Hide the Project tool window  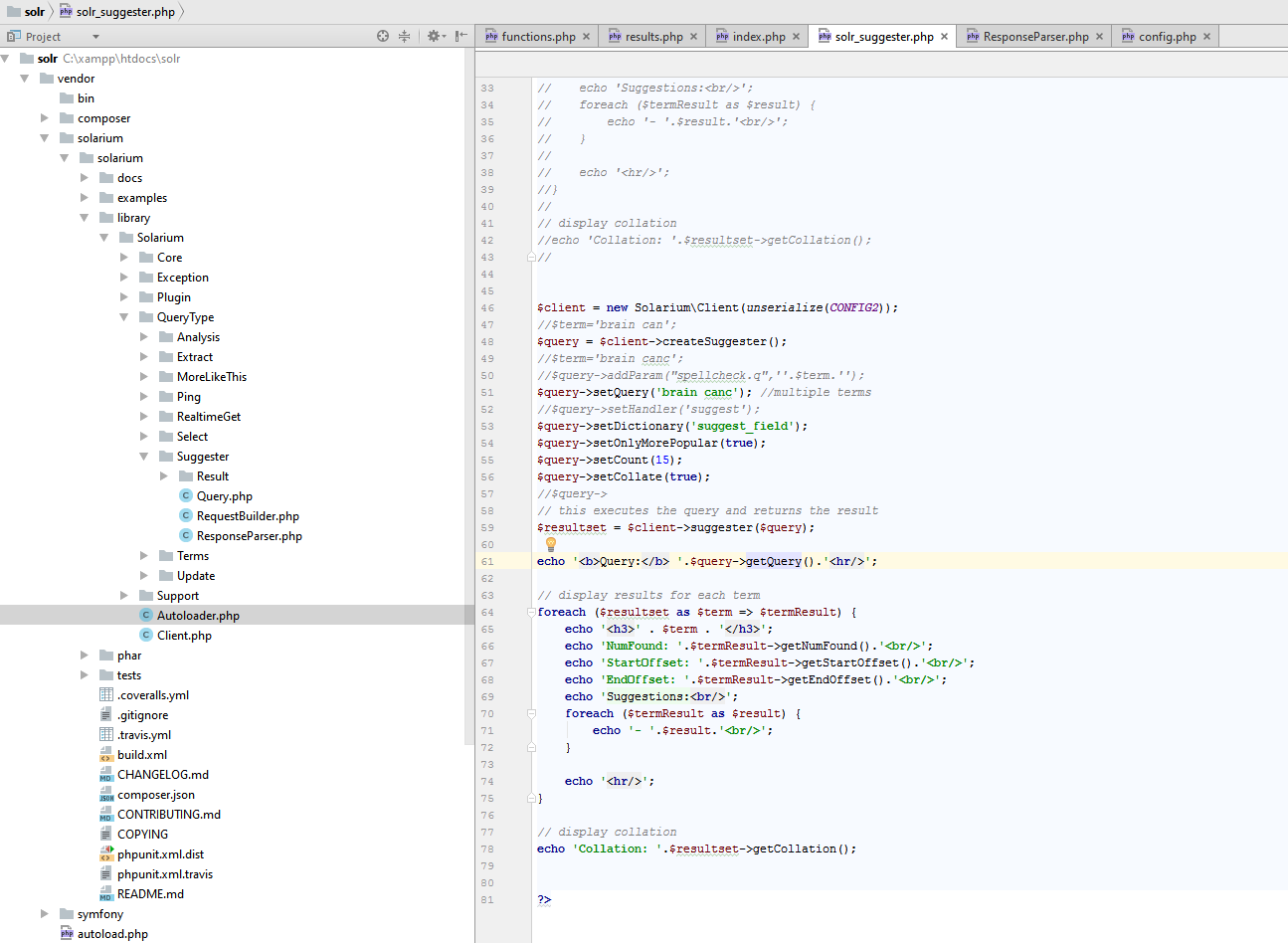(460, 36)
